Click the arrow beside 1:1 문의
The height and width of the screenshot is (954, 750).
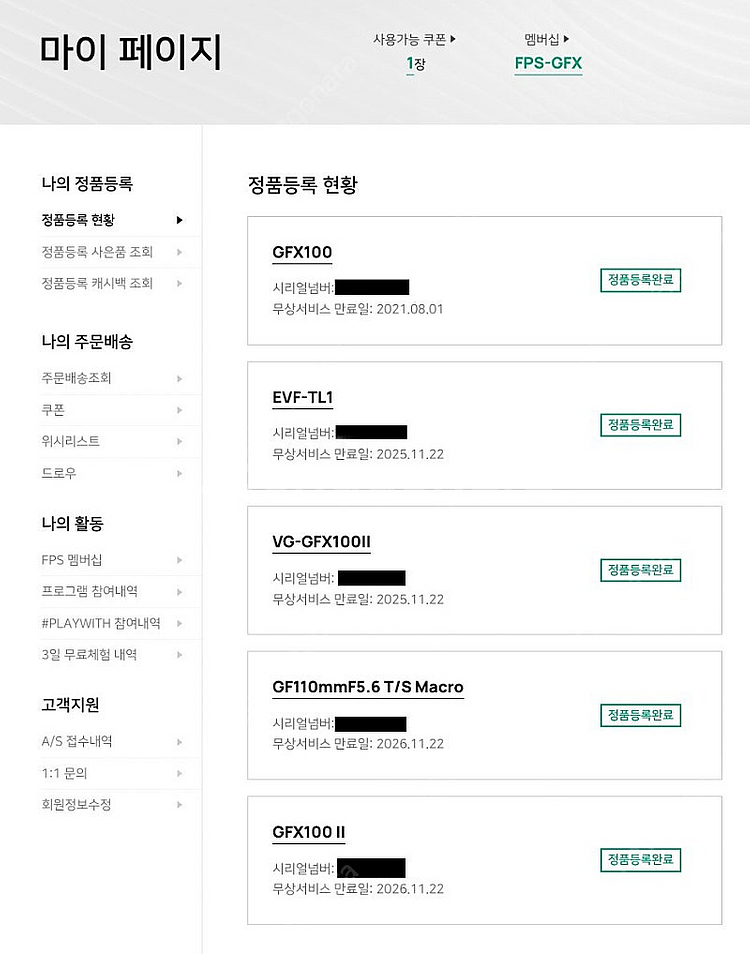pyautogui.click(x=179, y=774)
